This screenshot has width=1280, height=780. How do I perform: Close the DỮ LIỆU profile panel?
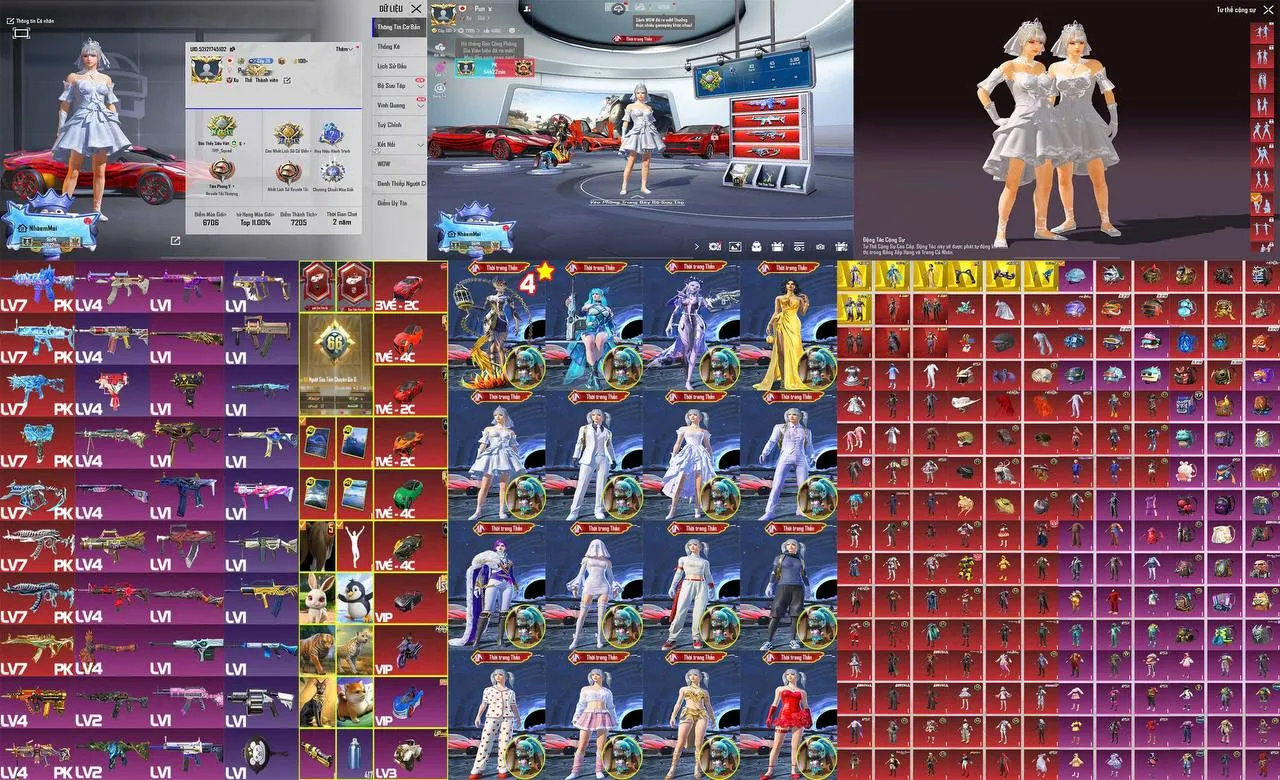[416, 8]
